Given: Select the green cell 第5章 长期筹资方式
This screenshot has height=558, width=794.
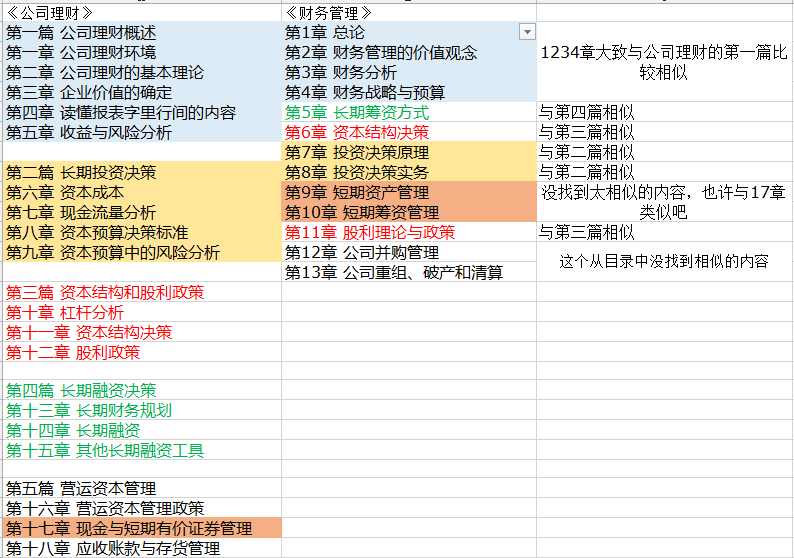Looking at the screenshot, I should [409, 112].
